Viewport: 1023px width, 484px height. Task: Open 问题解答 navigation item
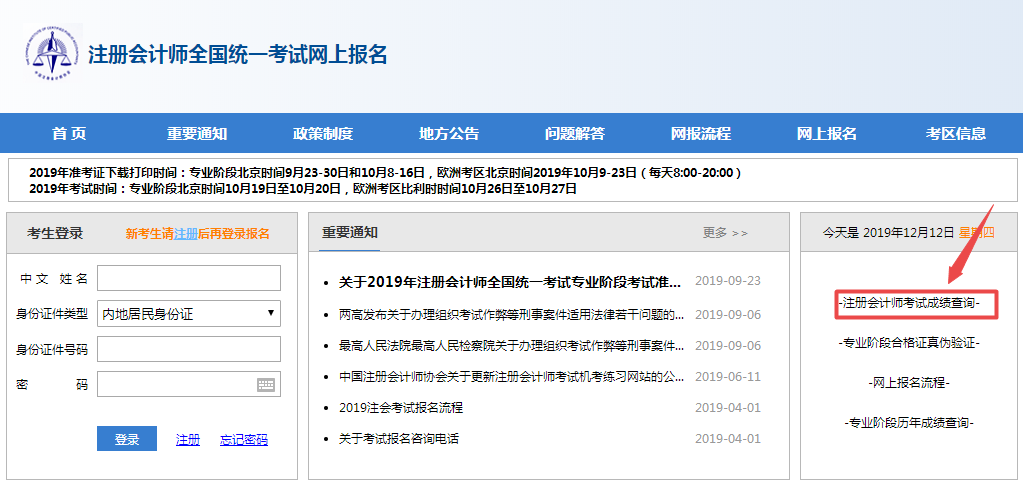[x=575, y=134]
